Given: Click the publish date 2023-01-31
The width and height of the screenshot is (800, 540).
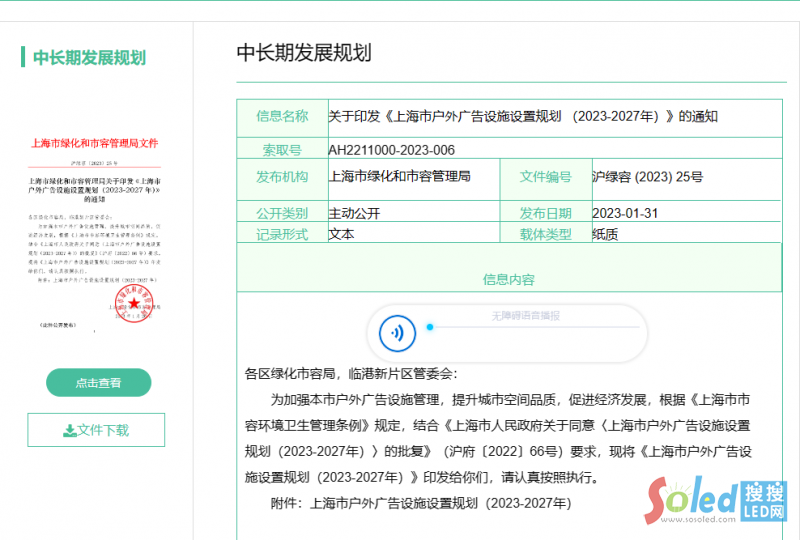Looking at the screenshot, I should [624, 213].
